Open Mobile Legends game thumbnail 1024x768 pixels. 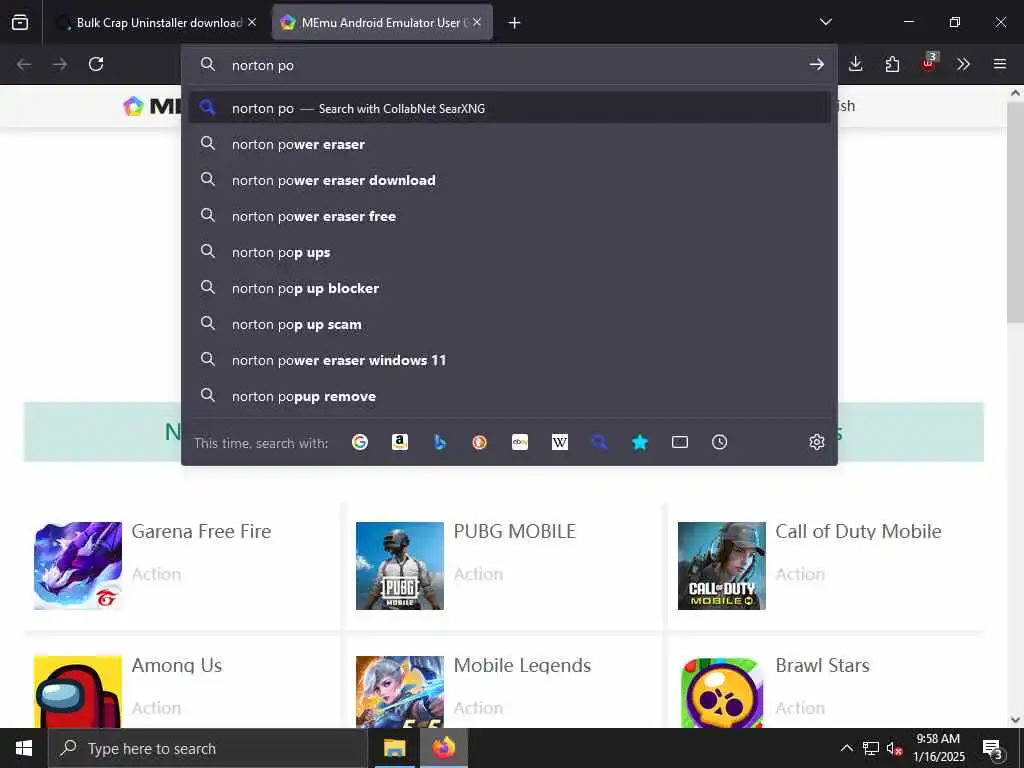coord(400,692)
